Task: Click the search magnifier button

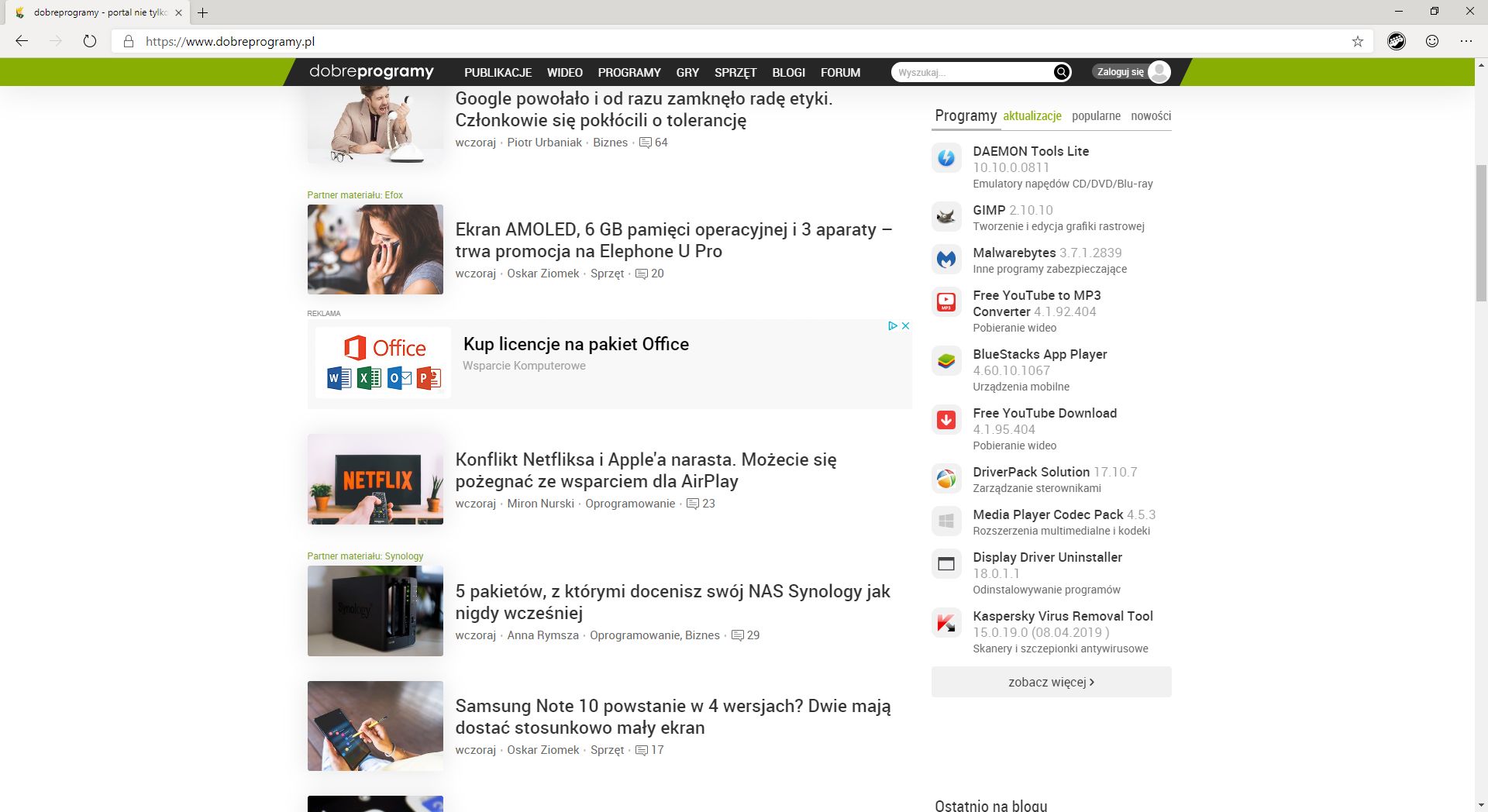Action: [x=1062, y=72]
